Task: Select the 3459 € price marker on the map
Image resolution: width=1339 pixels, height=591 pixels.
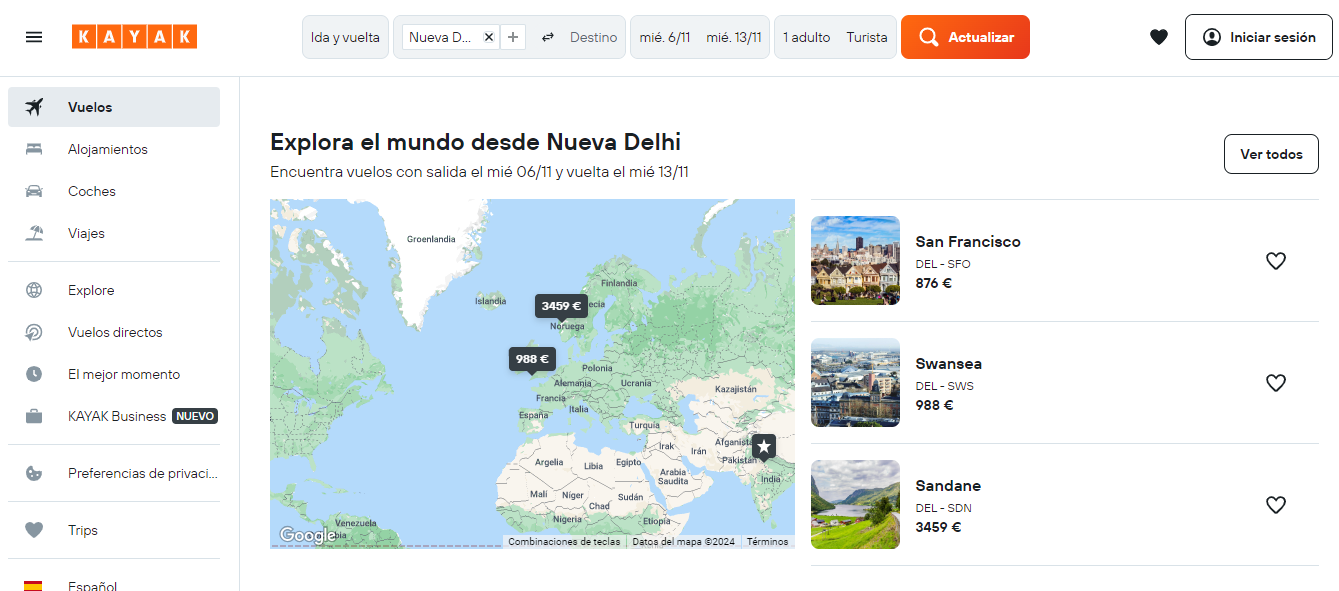Action: pos(561,306)
